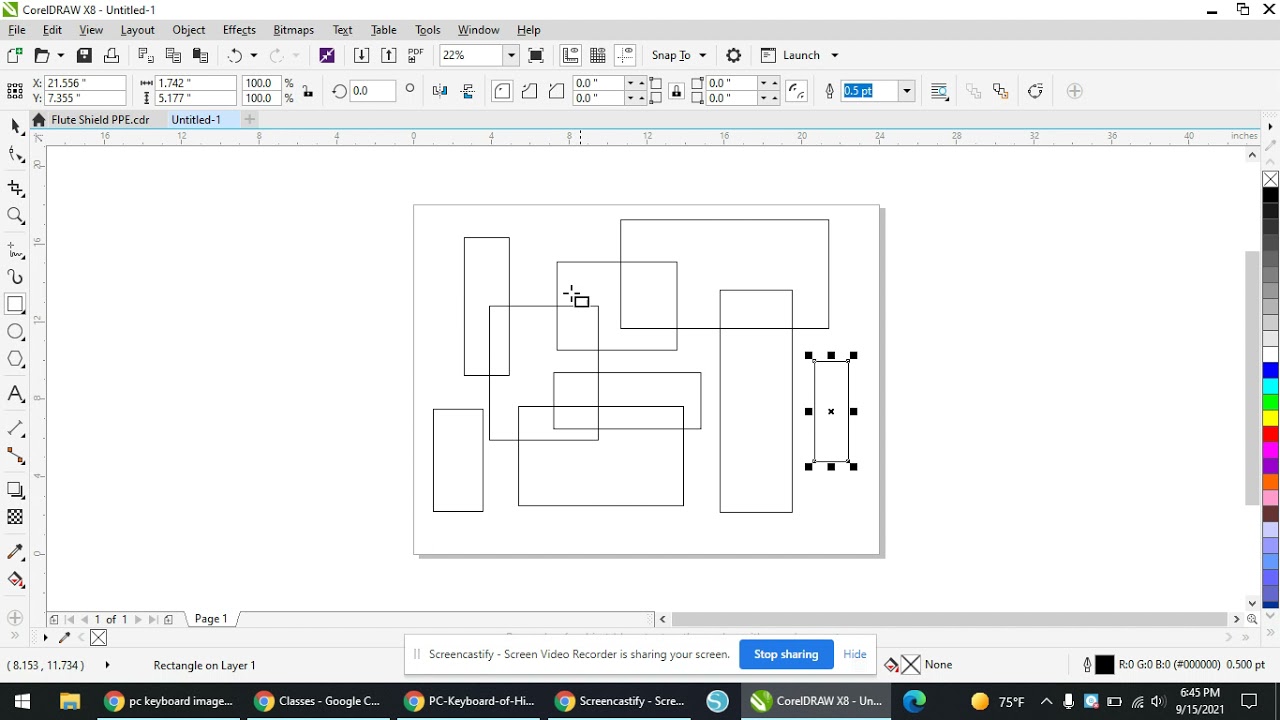Open the Object menu
Image resolution: width=1280 pixels, height=720 pixels.
coord(188,30)
